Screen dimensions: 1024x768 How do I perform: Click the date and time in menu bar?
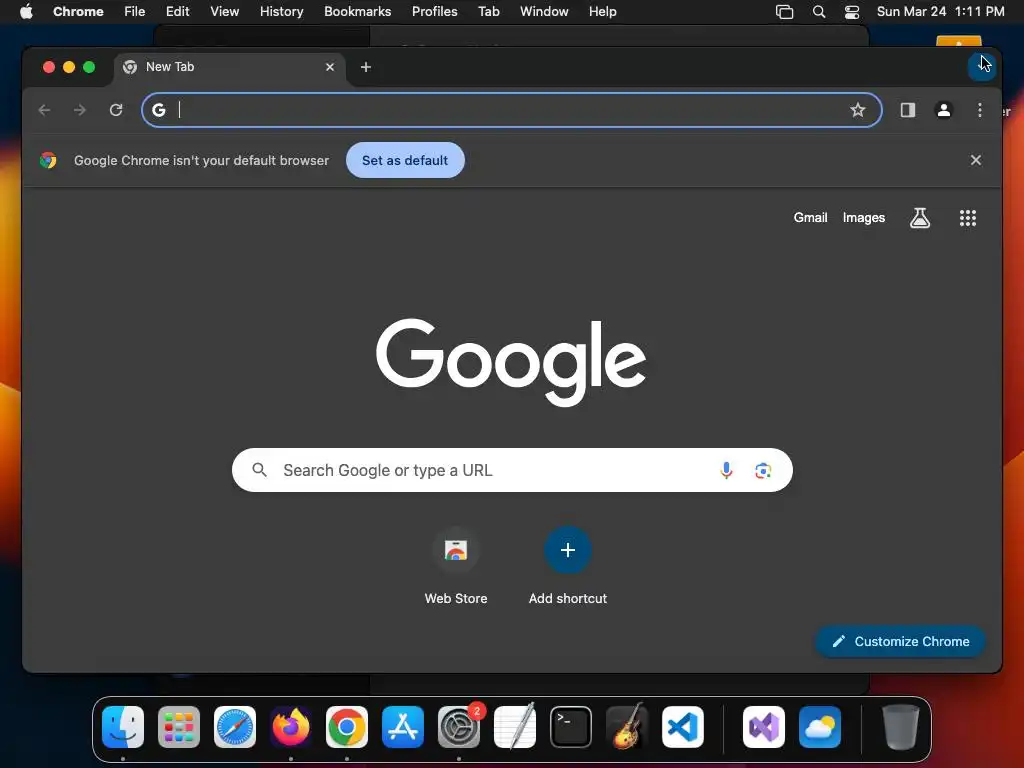click(x=940, y=11)
